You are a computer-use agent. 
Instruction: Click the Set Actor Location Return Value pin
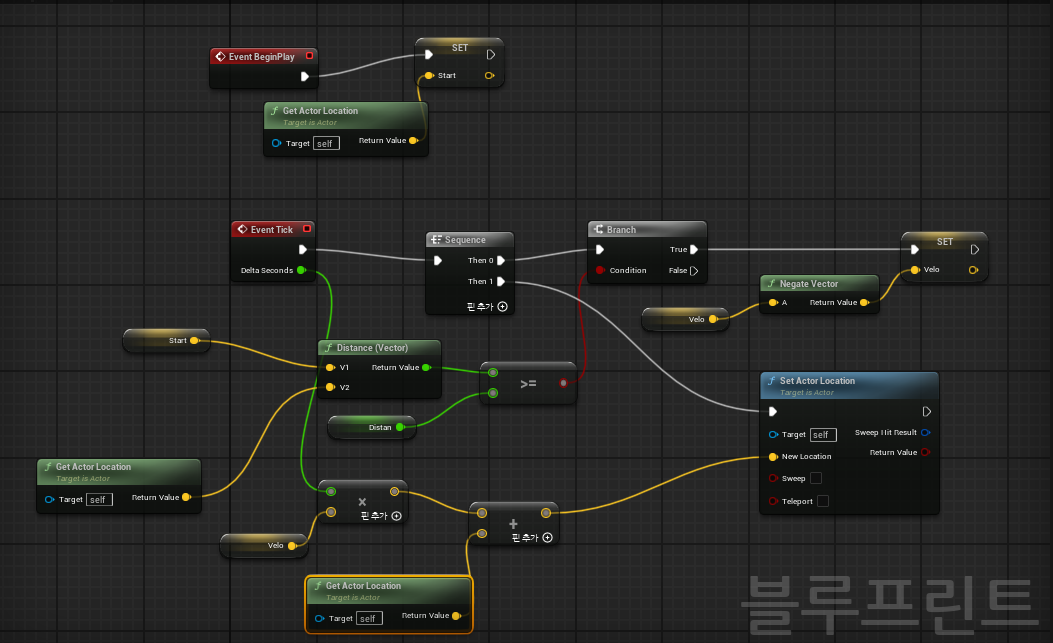925,452
